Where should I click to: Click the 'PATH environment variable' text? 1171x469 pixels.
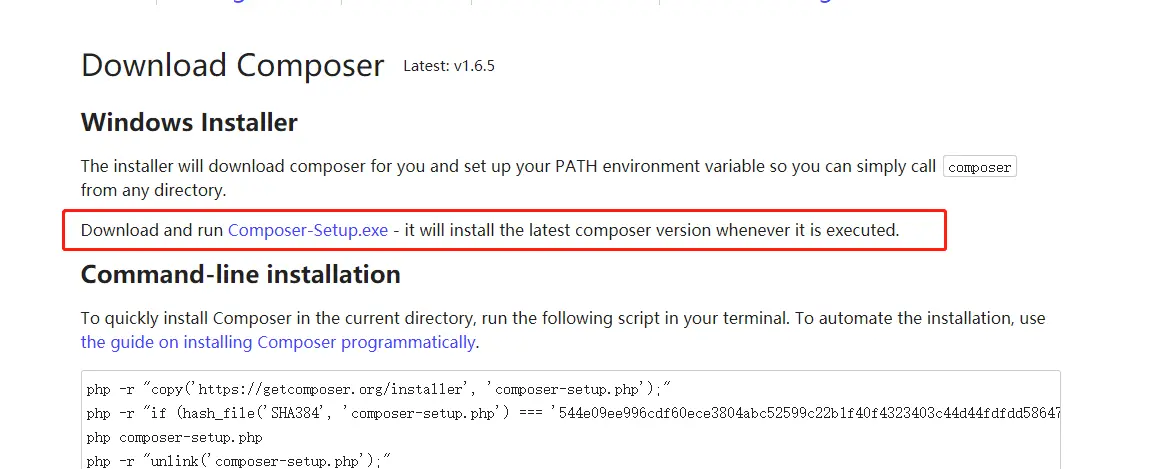pyautogui.click(x=638, y=166)
